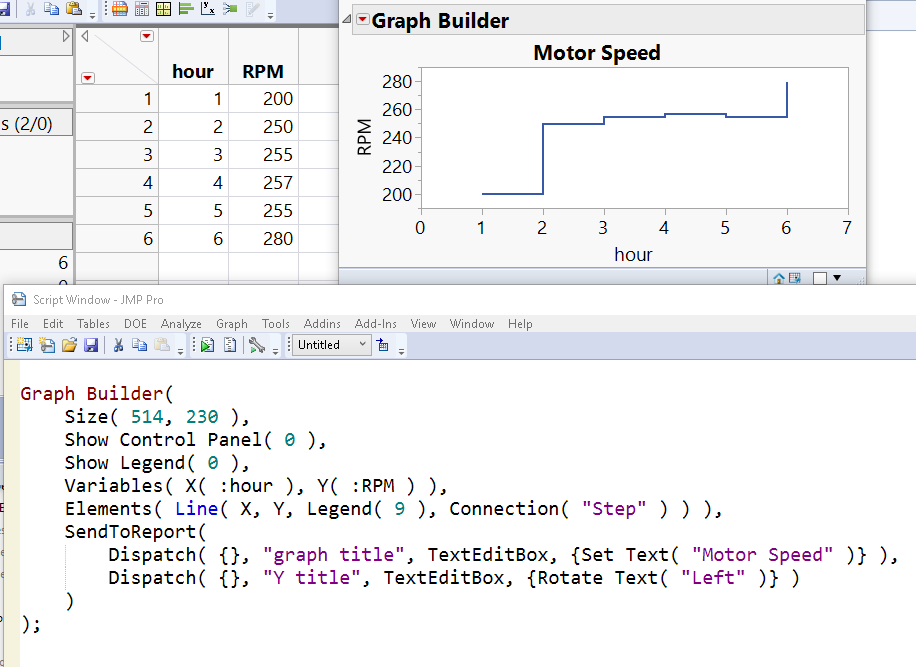Run the script with green play icon
This screenshot has height=667, width=916.
[207, 345]
